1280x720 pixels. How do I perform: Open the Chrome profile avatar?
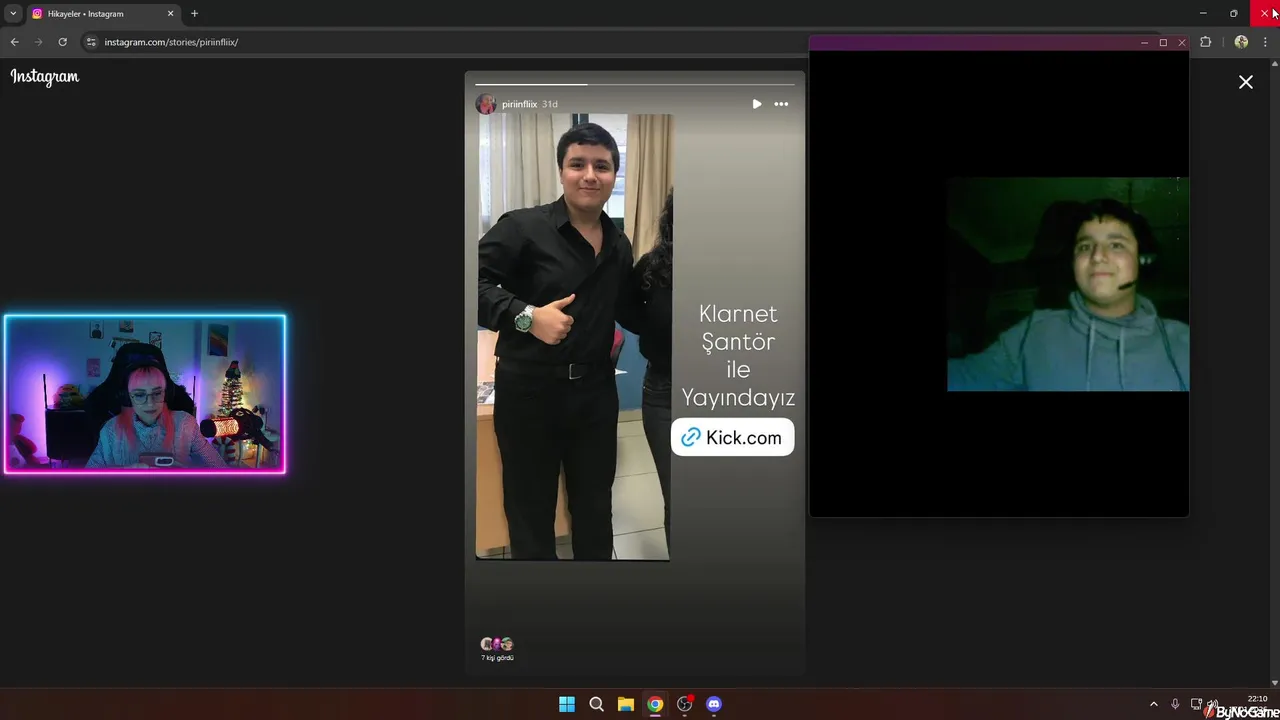(1241, 42)
